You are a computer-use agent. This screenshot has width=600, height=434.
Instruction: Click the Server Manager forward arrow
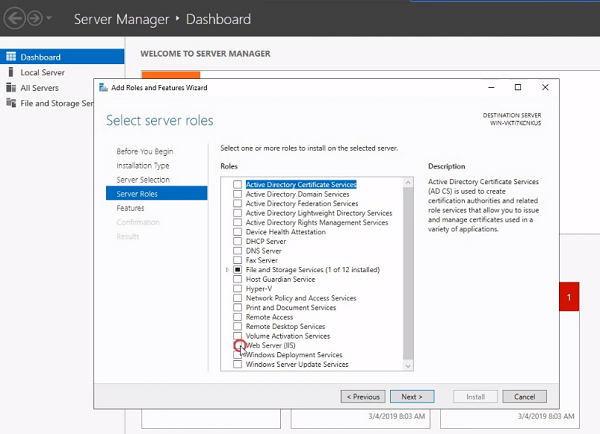(x=35, y=18)
